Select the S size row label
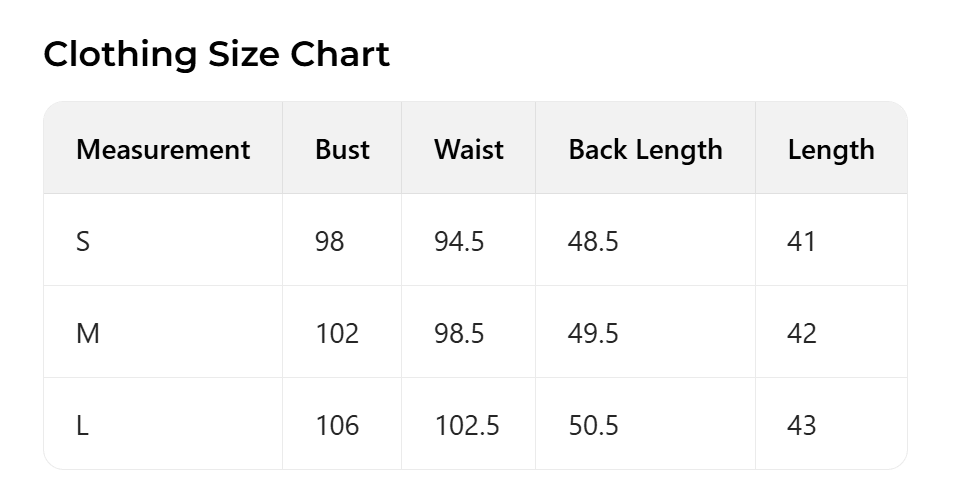959x497 pixels. click(x=83, y=242)
